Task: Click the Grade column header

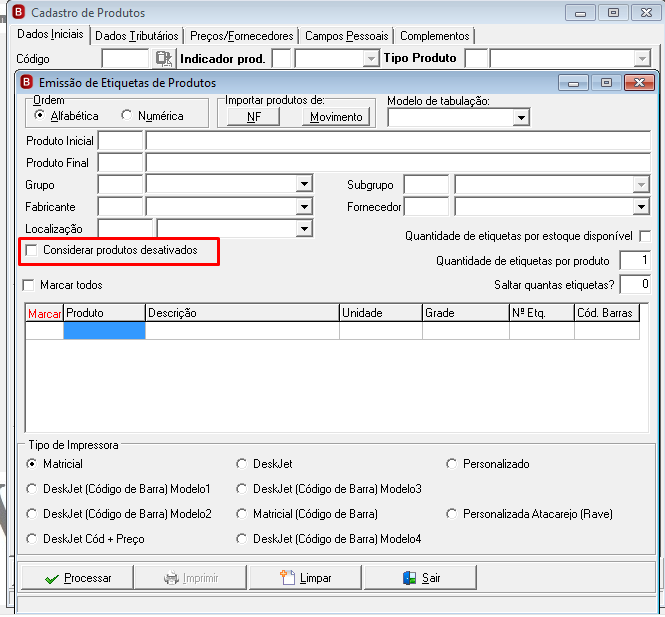Action: click(x=466, y=313)
